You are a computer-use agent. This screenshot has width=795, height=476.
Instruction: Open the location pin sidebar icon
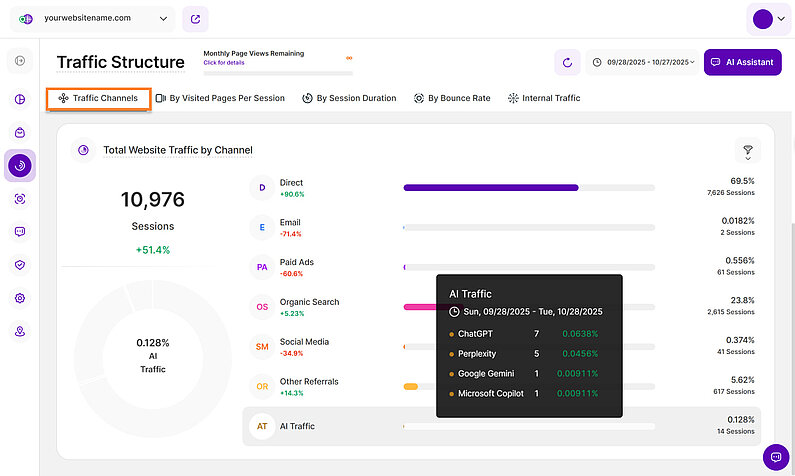tap(20, 331)
